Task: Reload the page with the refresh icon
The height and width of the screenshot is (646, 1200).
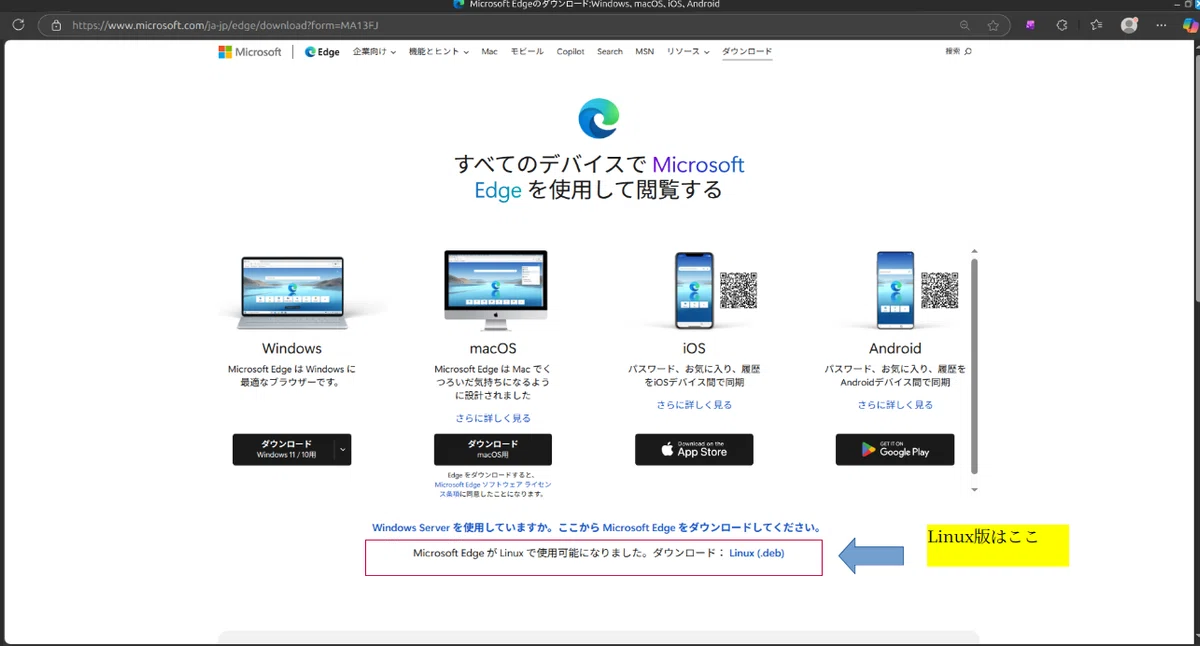Action: click(x=18, y=25)
